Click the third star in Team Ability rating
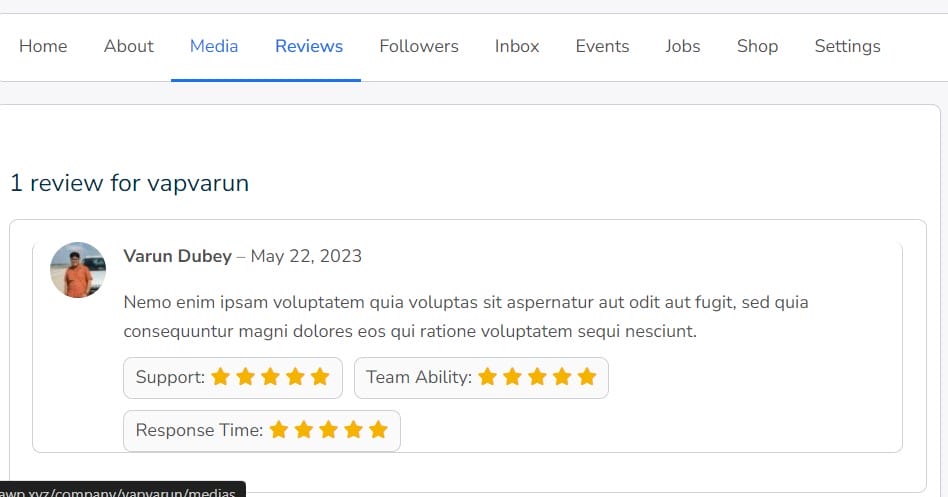Screen dimensions: 948x497 (x=537, y=377)
